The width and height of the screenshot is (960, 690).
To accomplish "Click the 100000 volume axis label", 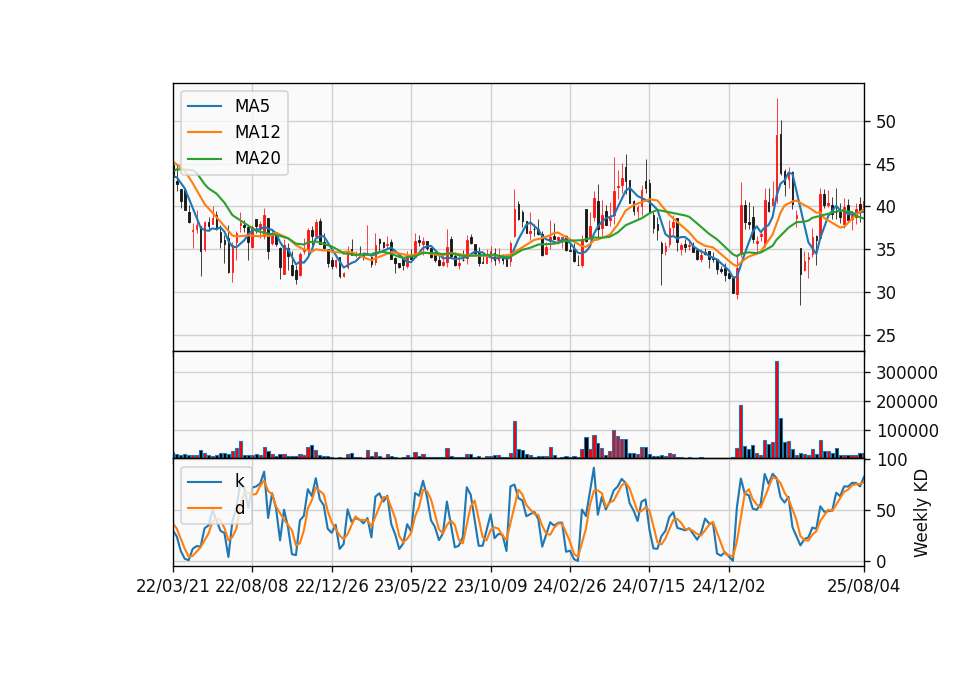I will (x=907, y=431).
